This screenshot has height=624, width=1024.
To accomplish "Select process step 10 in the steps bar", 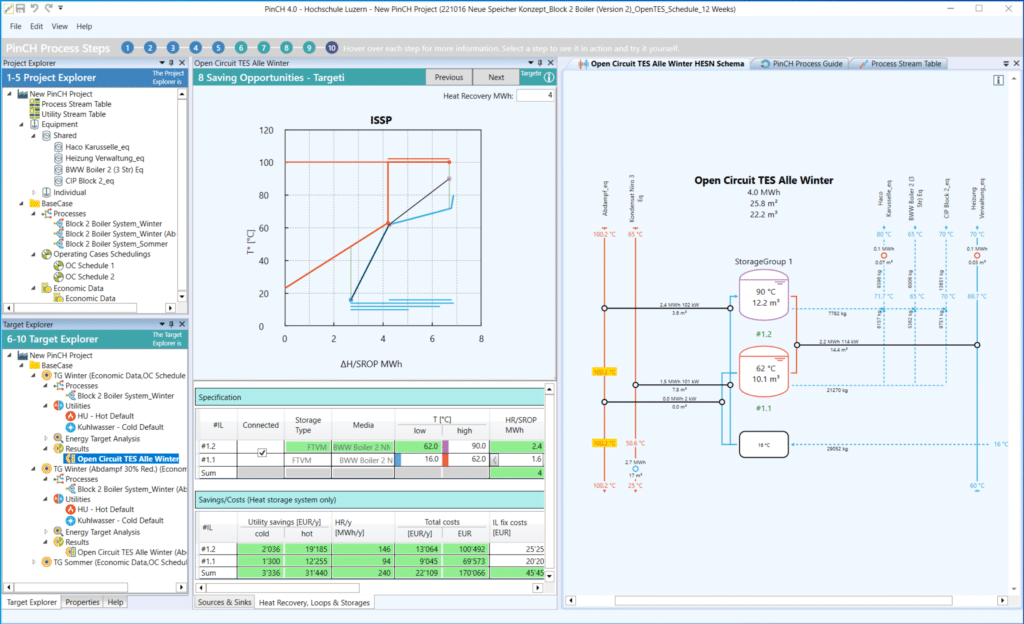I will (x=332, y=47).
